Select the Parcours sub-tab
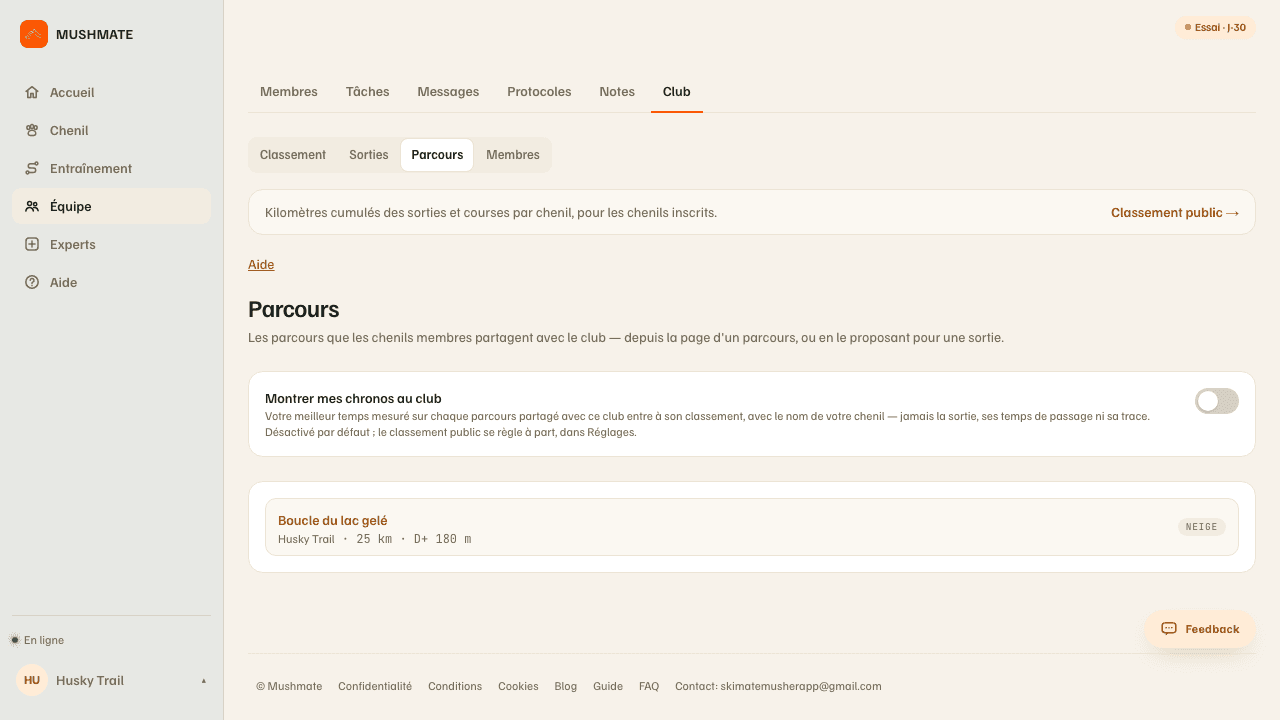The height and width of the screenshot is (720, 1280). point(437,155)
